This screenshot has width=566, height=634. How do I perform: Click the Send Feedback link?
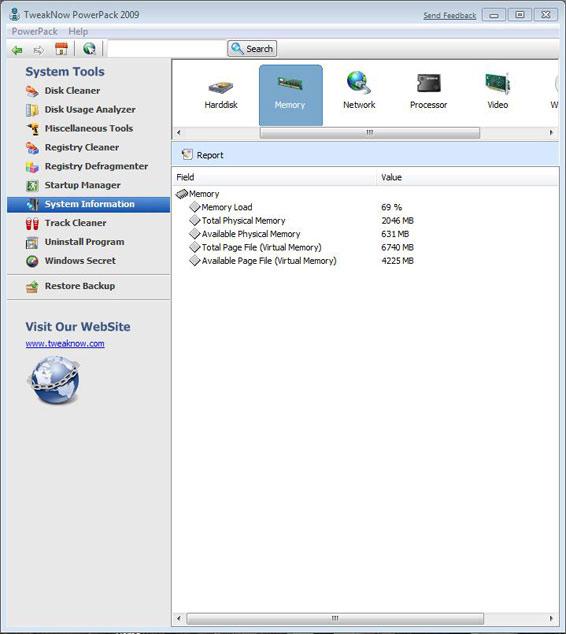click(x=450, y=16)
